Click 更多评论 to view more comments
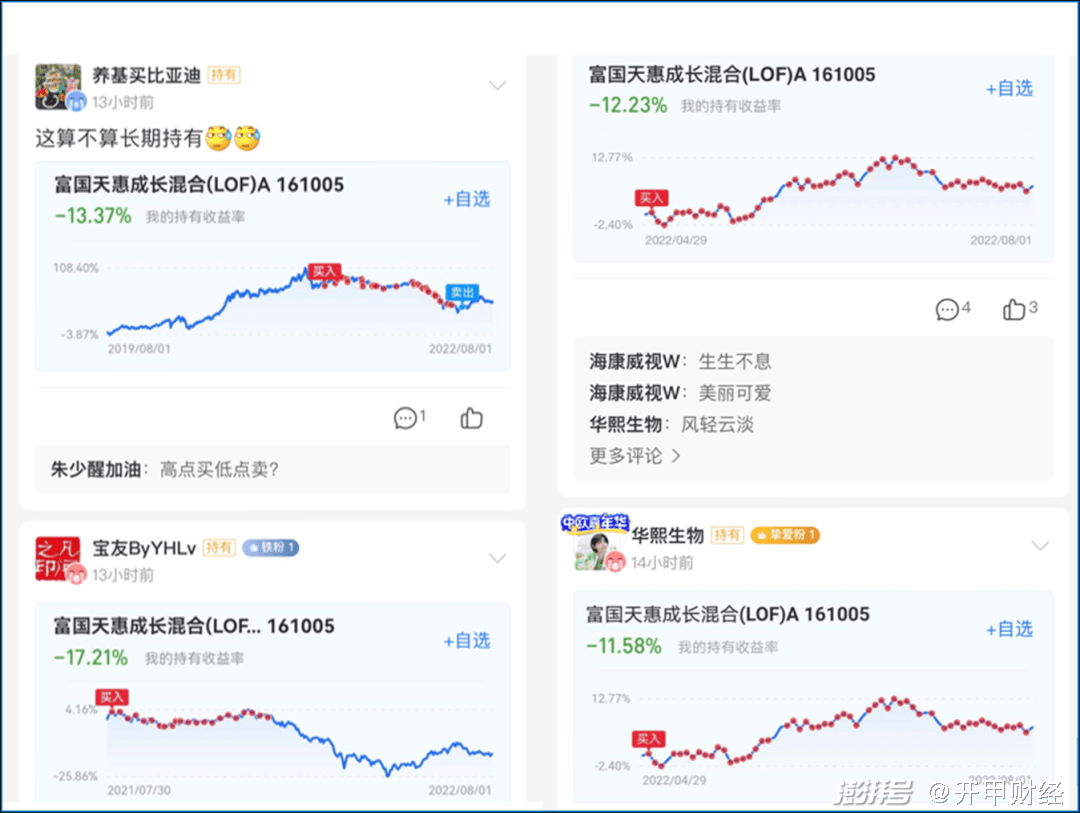This screenshot has width=1080, height=813. (x=635, y=456)
